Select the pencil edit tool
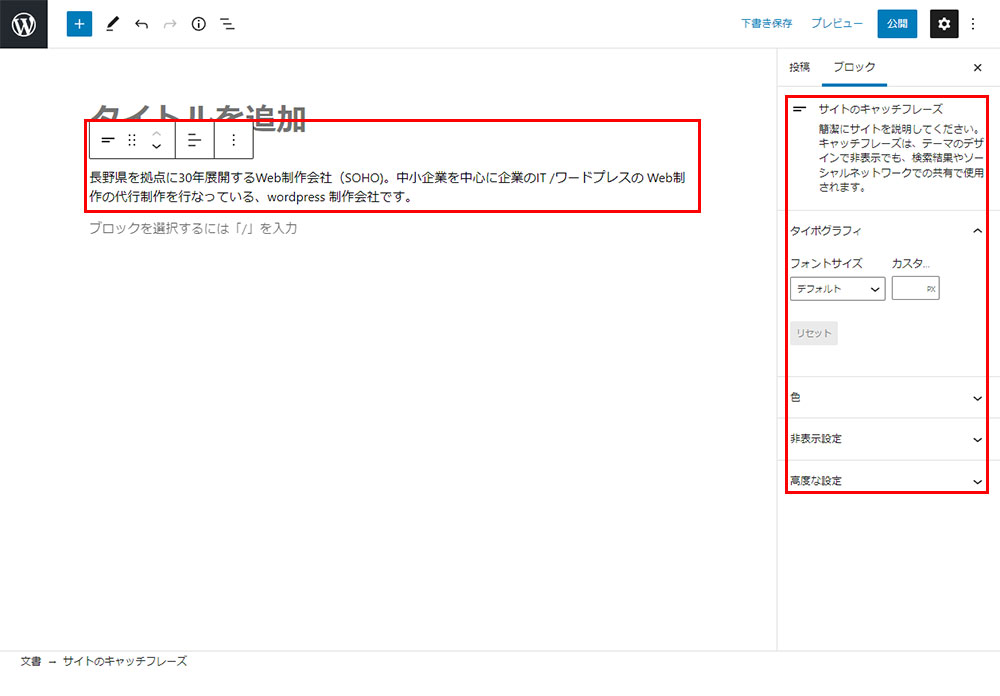Viewport: 1000px width, 696px height. pyautogui.click(x=112, y=24)
